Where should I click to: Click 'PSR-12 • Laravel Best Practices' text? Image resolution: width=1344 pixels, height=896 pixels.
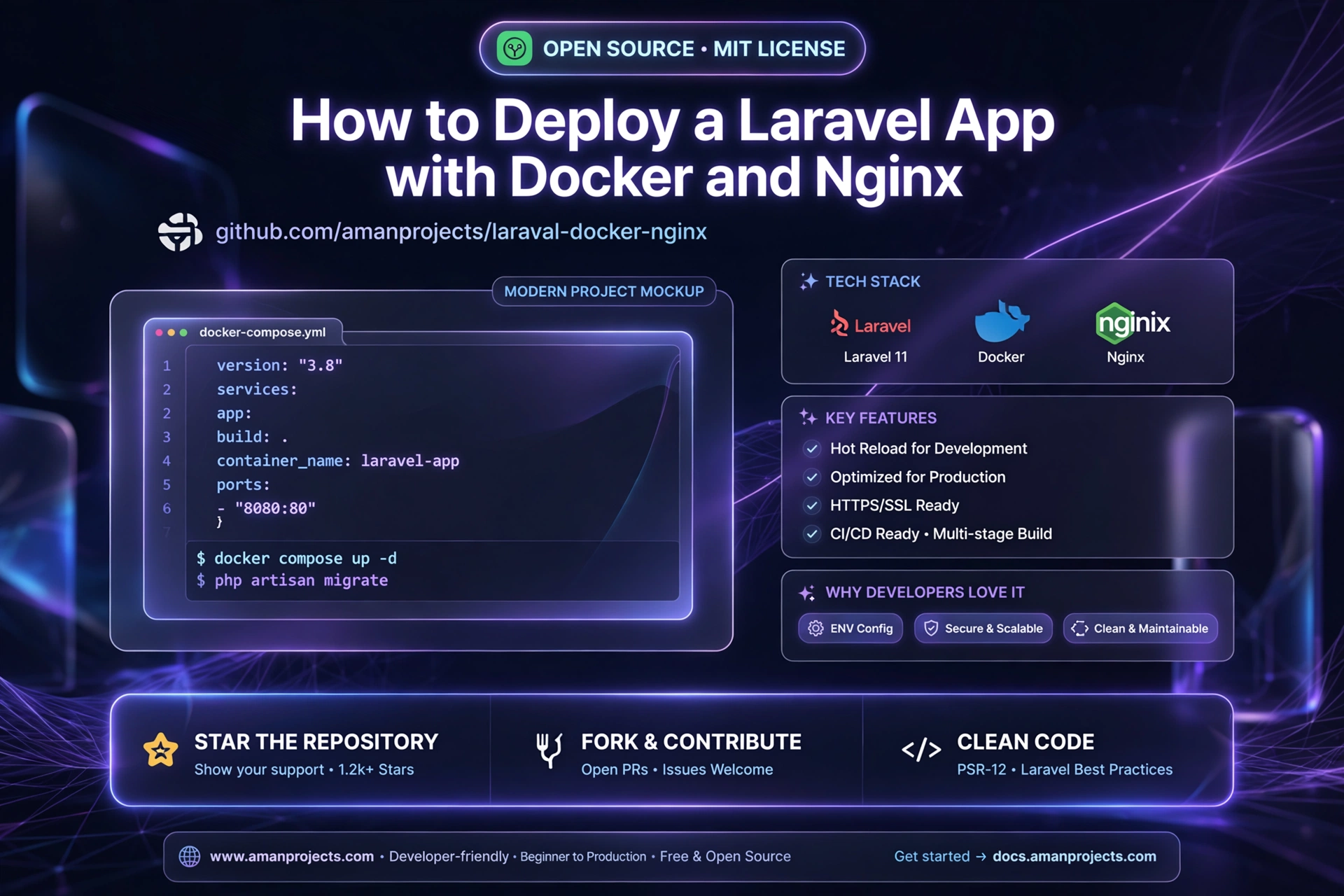[x=1065, y=769]
